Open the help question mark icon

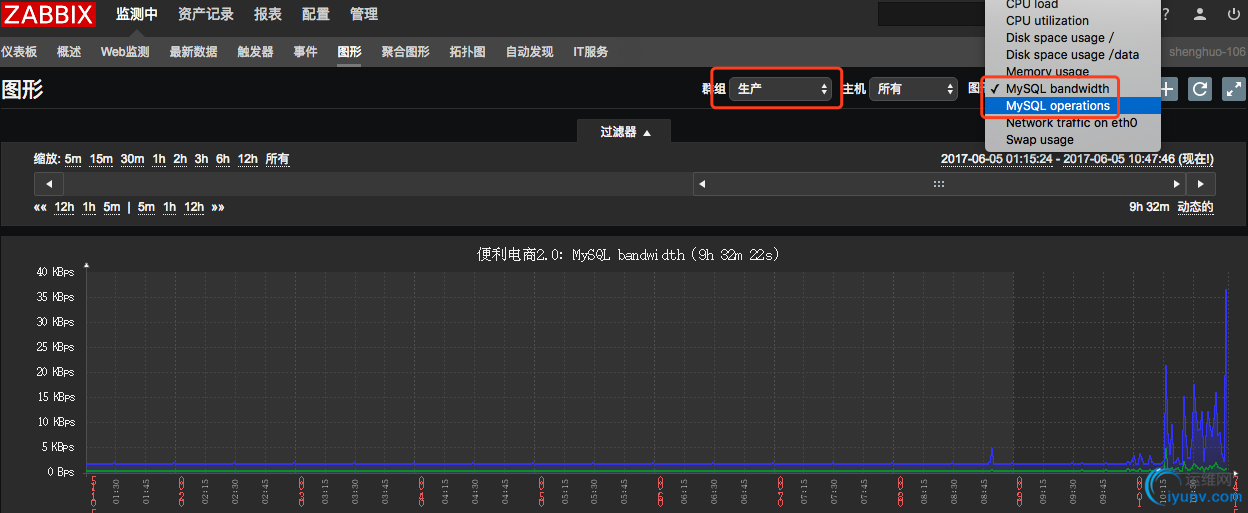(x=1165, y=14)
